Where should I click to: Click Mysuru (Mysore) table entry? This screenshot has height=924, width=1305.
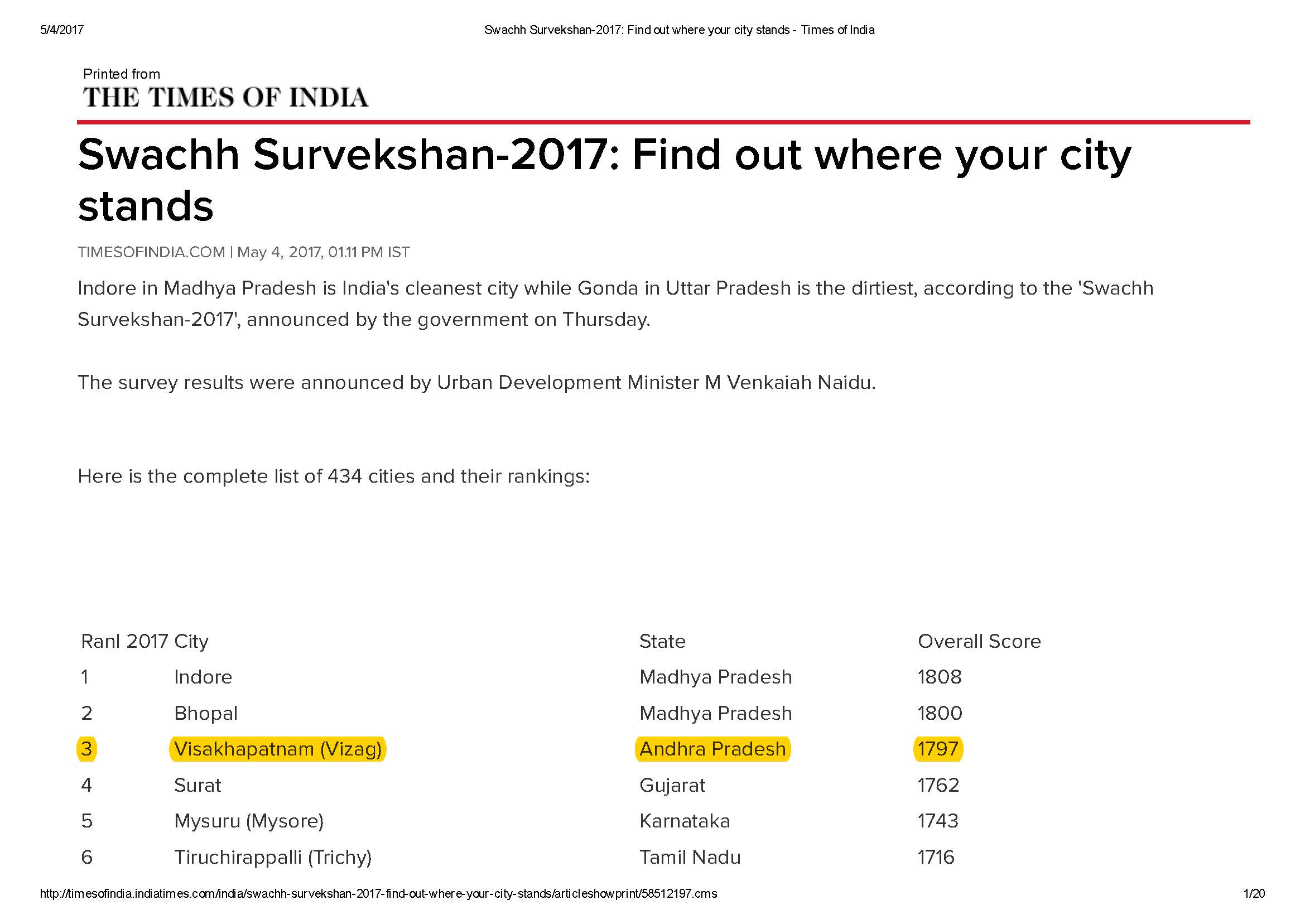click(249, 821)
